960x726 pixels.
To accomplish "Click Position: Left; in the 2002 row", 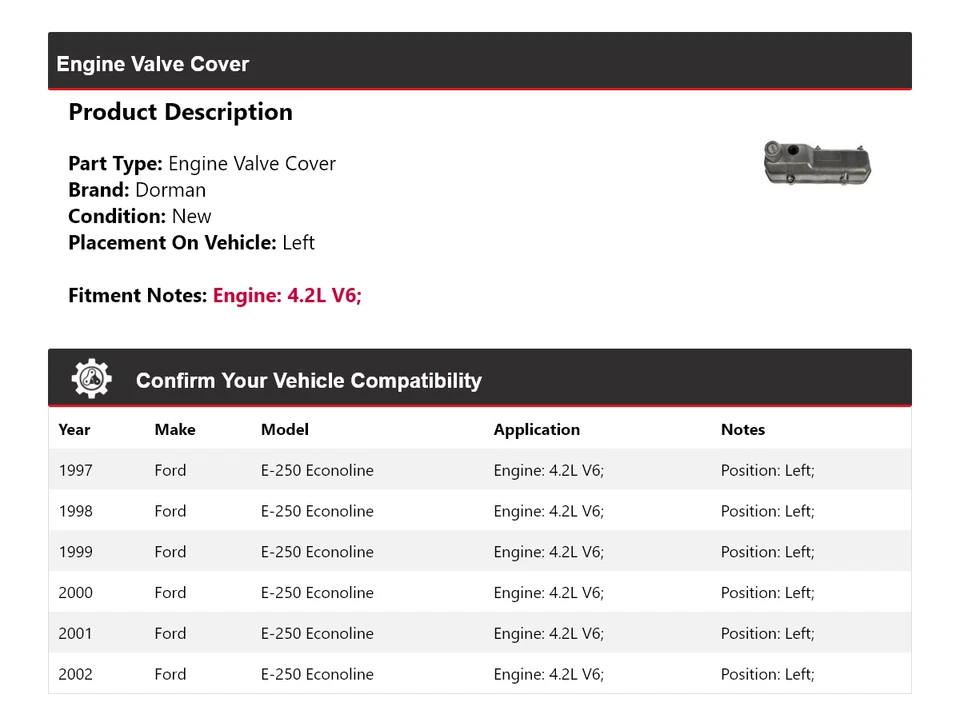I will point(767,674).
